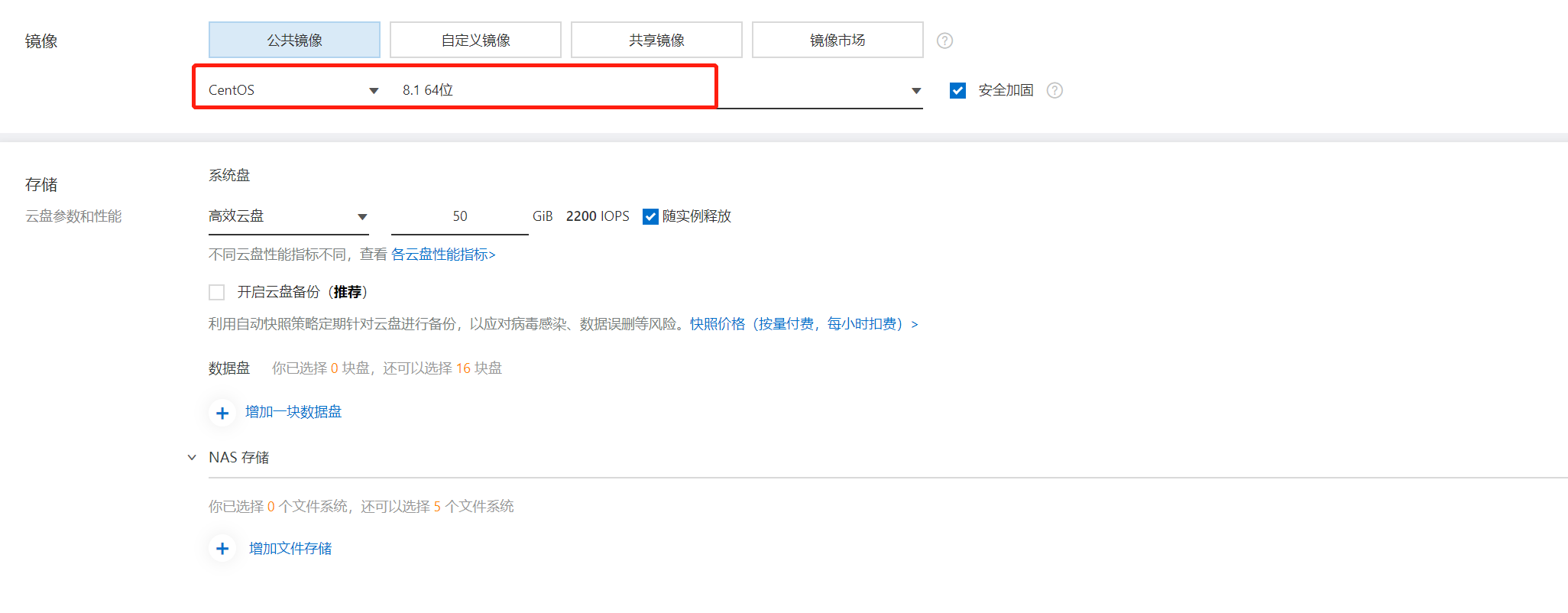The height and width of the screenshot is (613, 1568).
Task: Uncheck the 随实例释放 checkbox
Action: point(650,216)
